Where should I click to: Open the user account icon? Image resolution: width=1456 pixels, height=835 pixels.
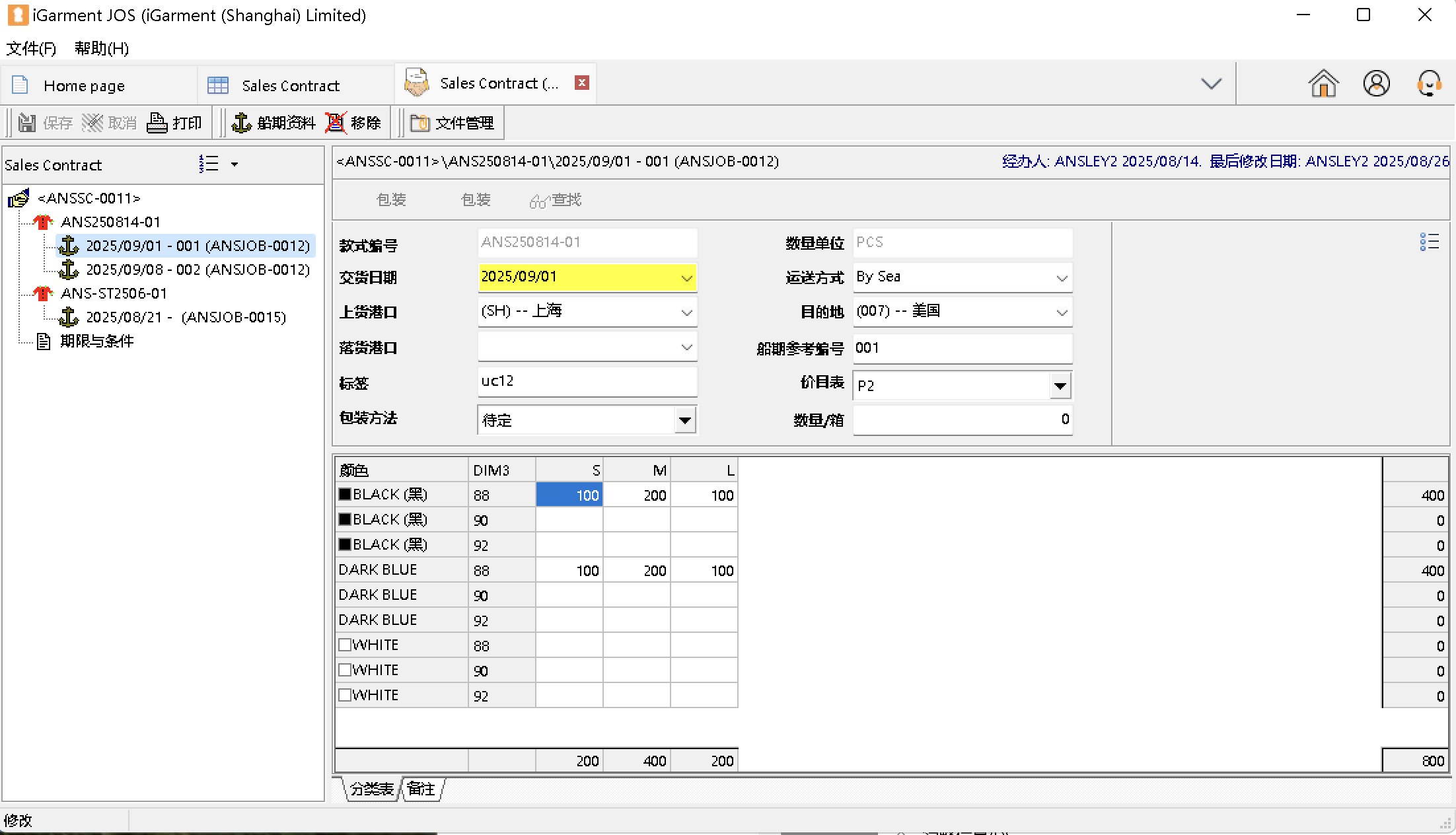pos(1376,84)
